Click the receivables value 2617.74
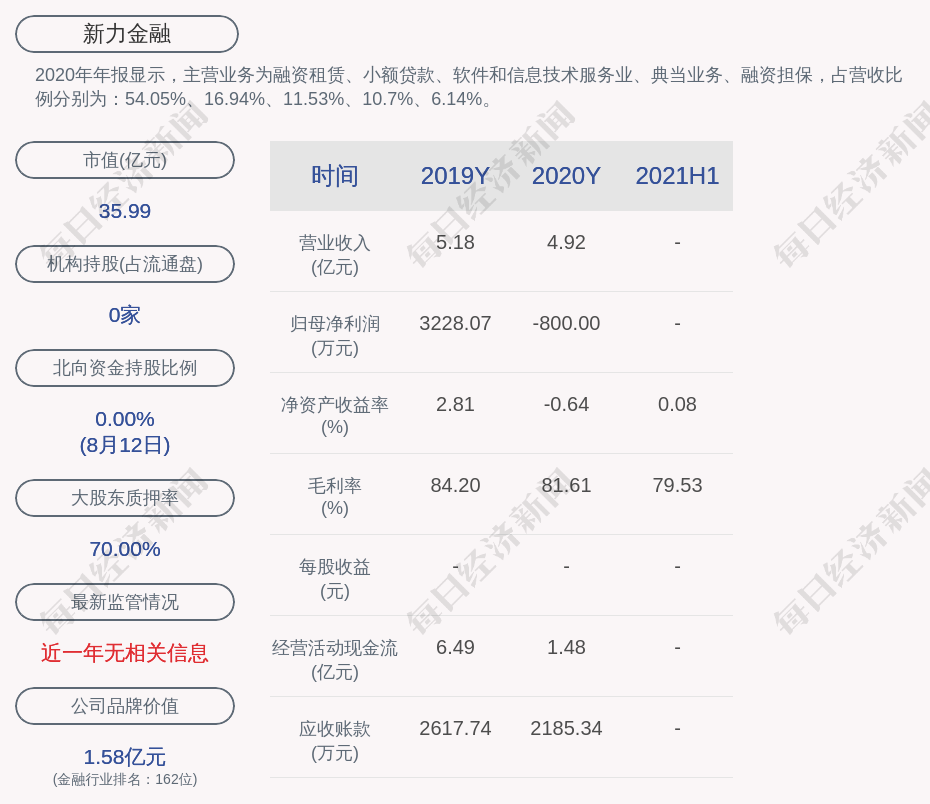 point(455,728)
